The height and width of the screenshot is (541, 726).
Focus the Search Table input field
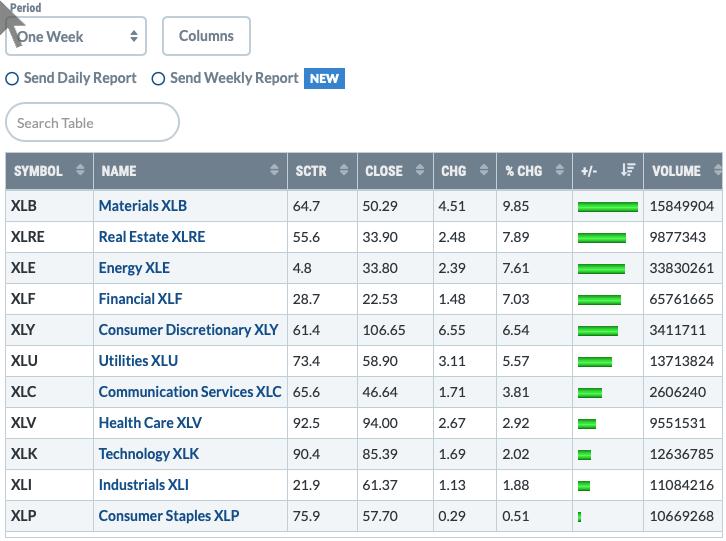click(92, 122)
